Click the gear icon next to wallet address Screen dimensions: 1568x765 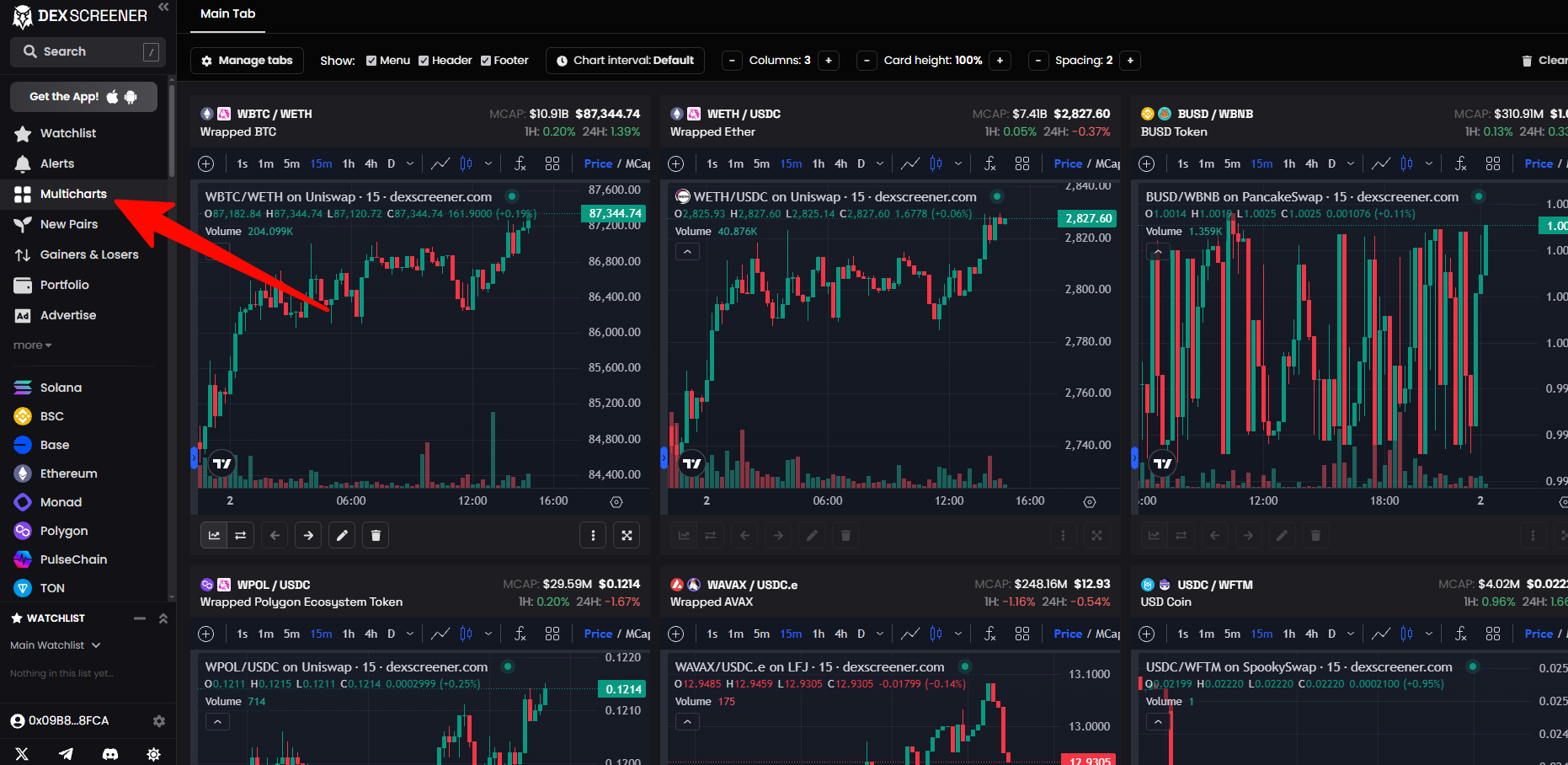point(159,721)
